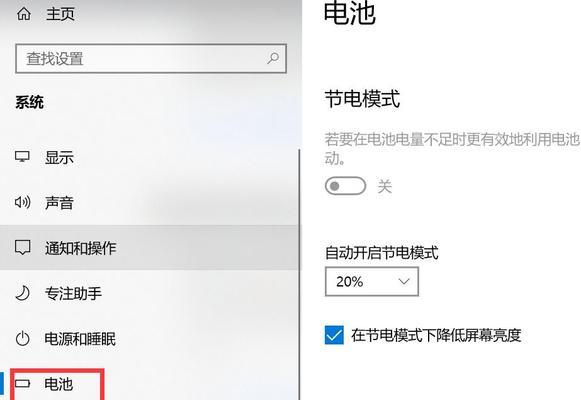Click the chevron arrow in 20% combo box
The height and width of the screenshot is (400, 581).
(x=404, y=281)
